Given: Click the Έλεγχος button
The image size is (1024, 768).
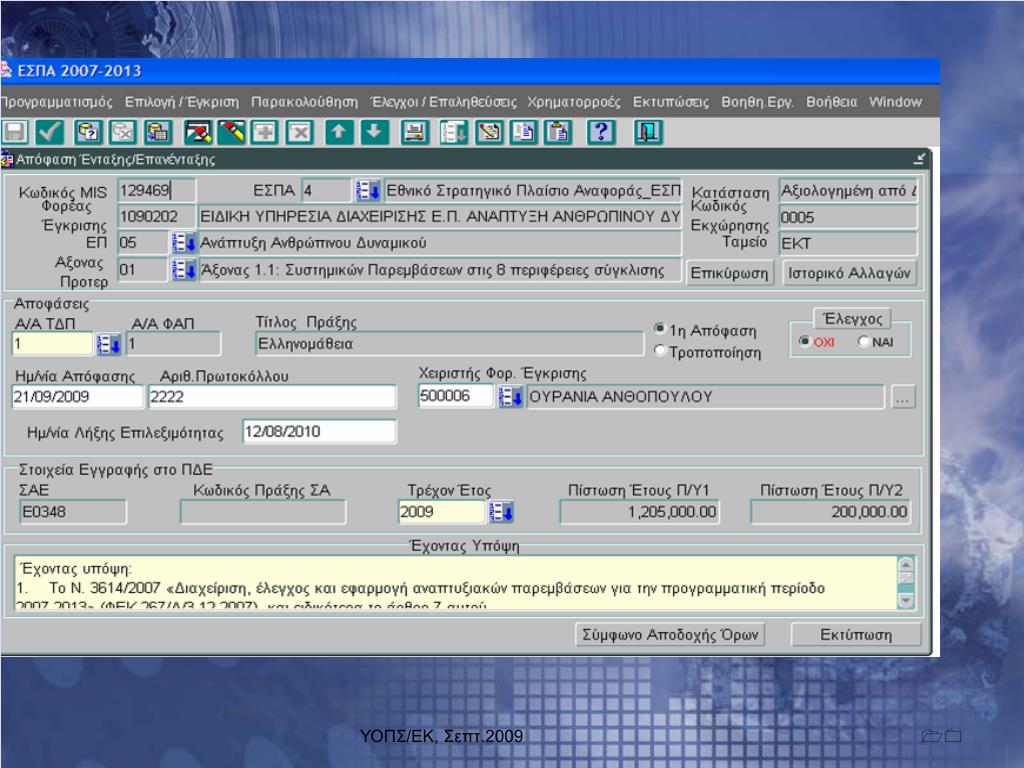Looking at the screenshot, I should [852, 319].
